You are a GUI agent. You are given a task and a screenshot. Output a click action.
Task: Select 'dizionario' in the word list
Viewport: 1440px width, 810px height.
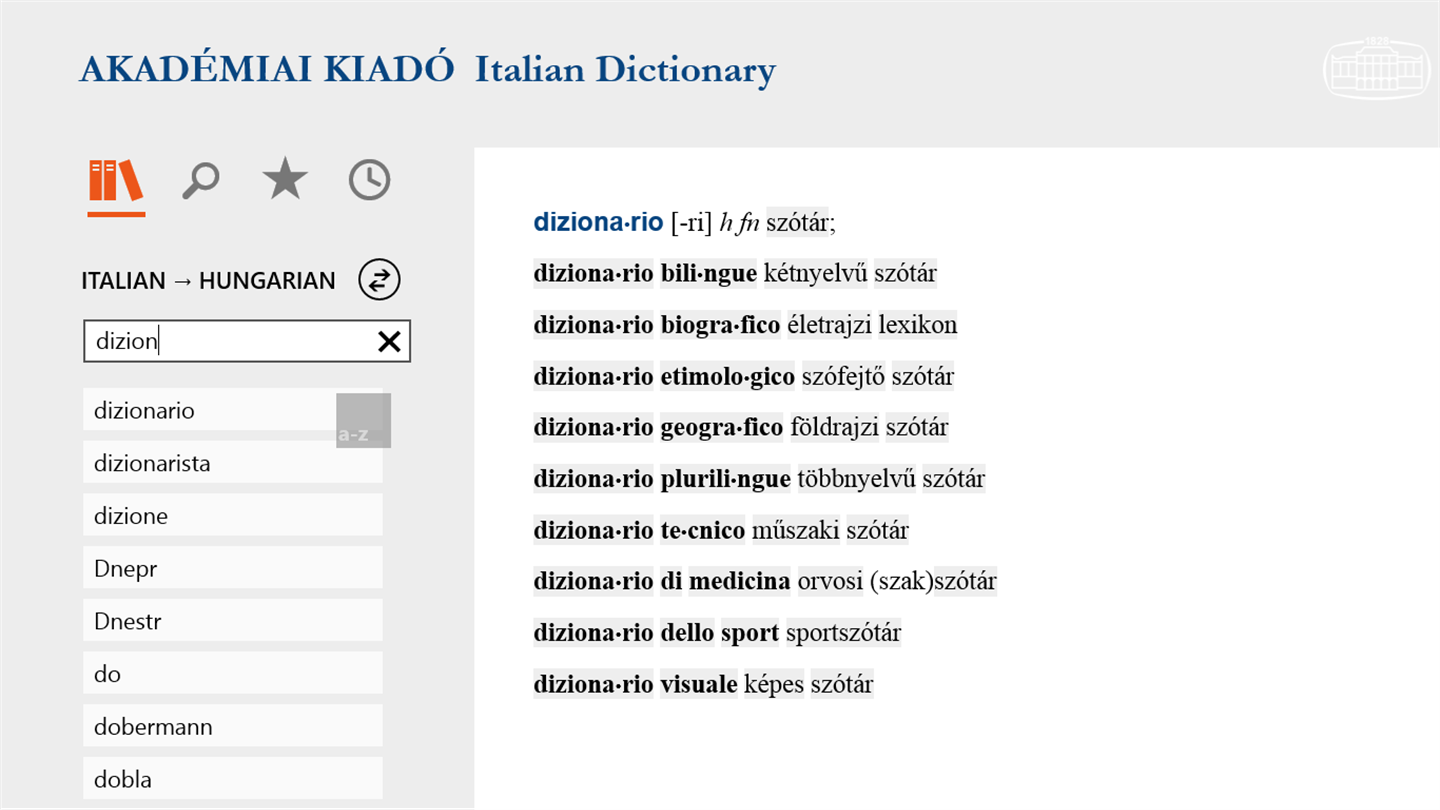(233, 410)
